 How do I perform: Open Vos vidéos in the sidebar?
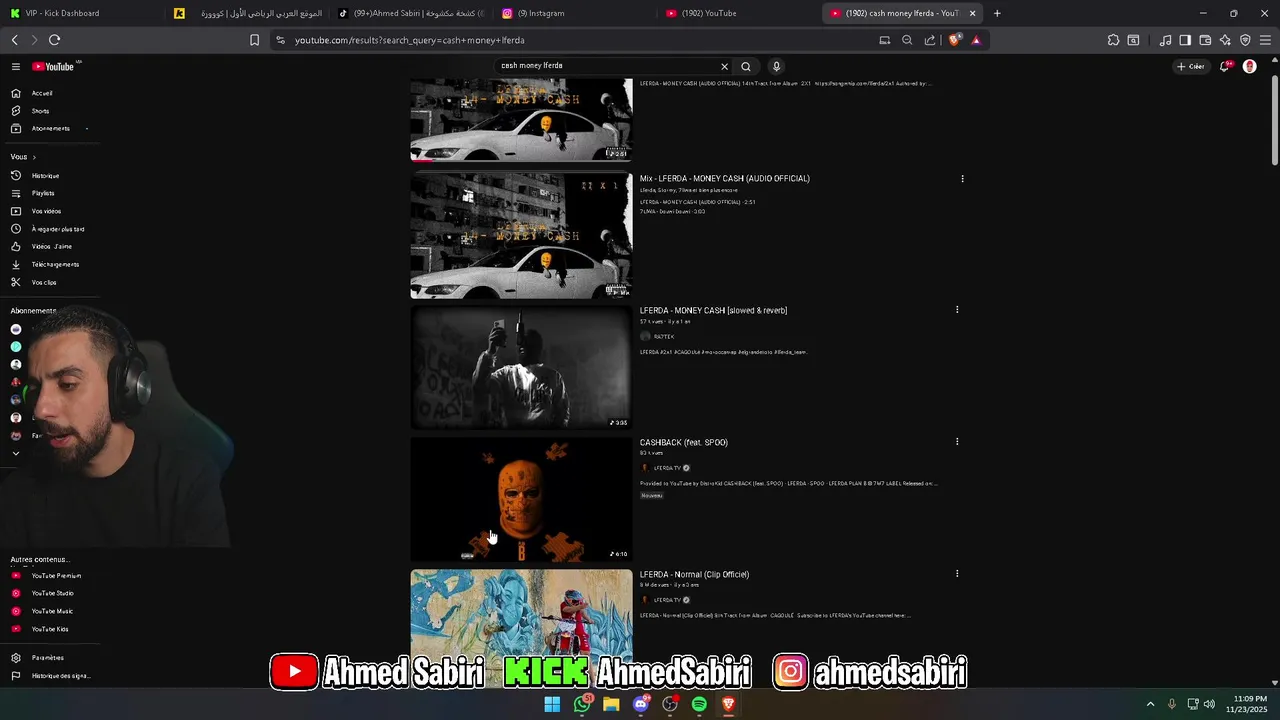46,211
